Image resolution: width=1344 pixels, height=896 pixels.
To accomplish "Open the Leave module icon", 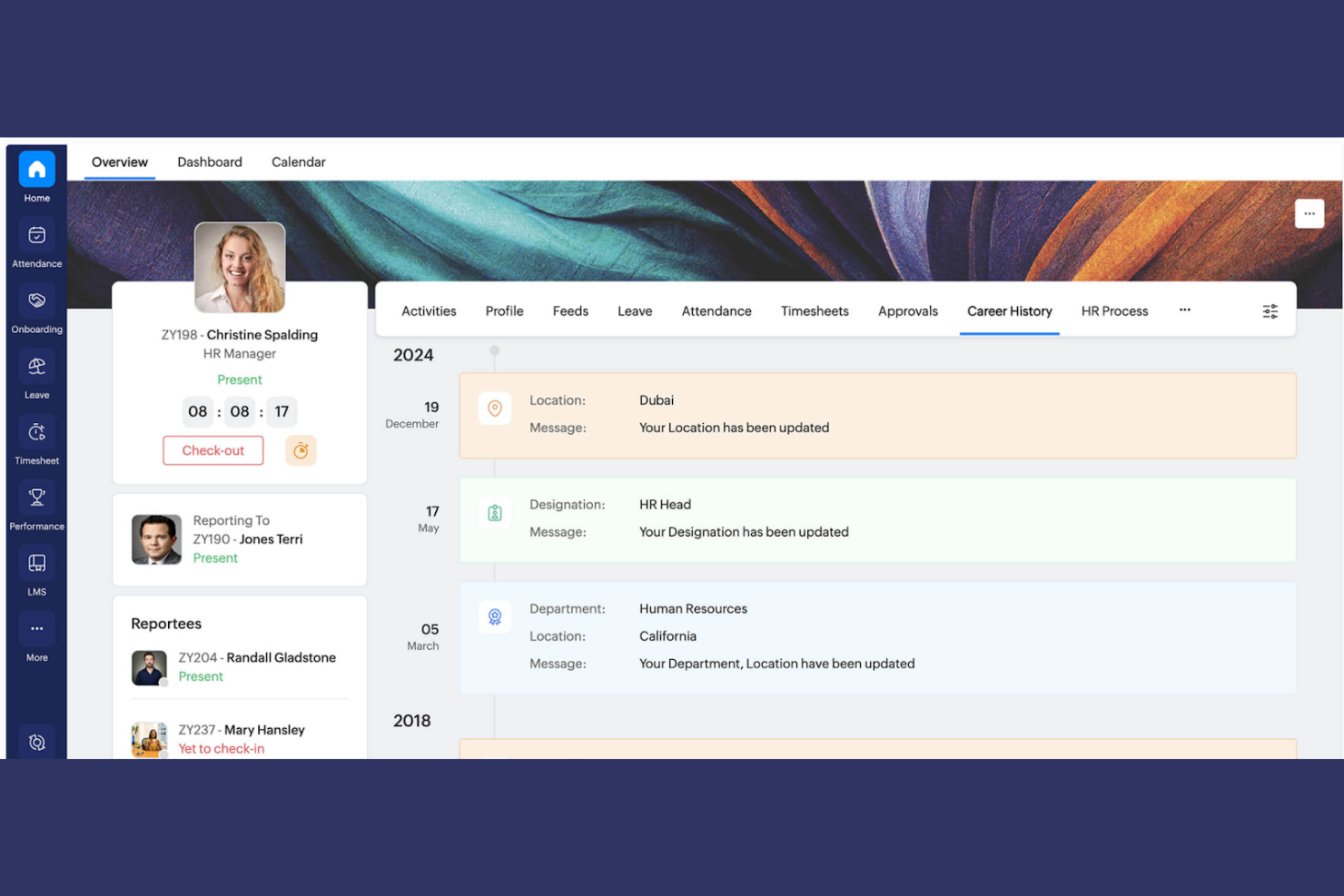I will click(36, 366).
